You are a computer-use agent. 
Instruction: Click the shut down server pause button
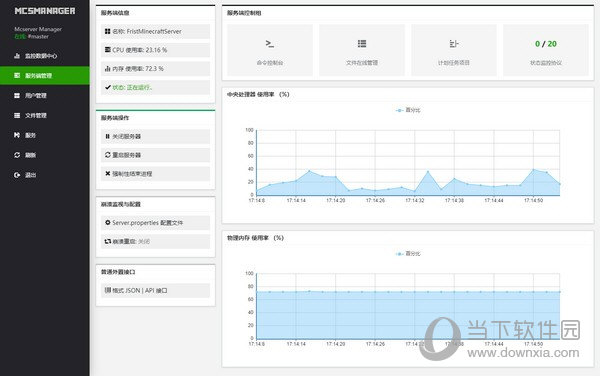point(155,137)
